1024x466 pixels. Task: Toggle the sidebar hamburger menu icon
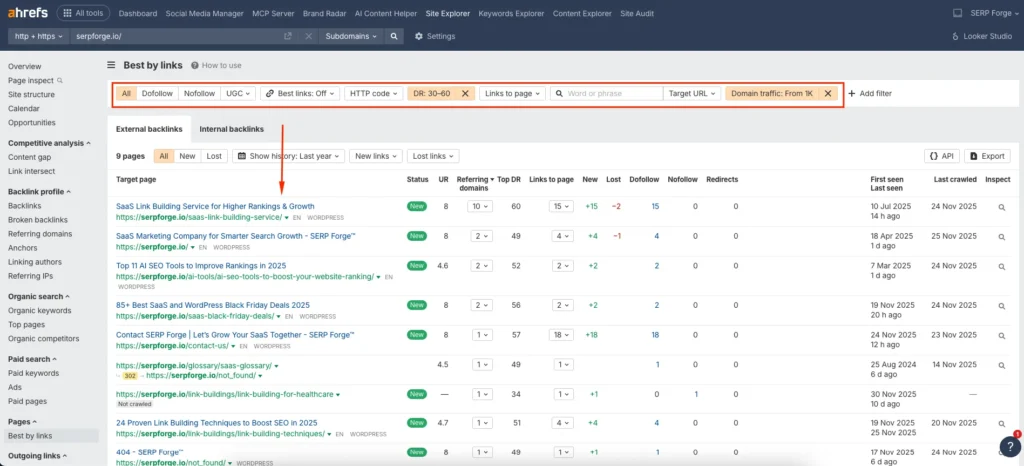111,65
